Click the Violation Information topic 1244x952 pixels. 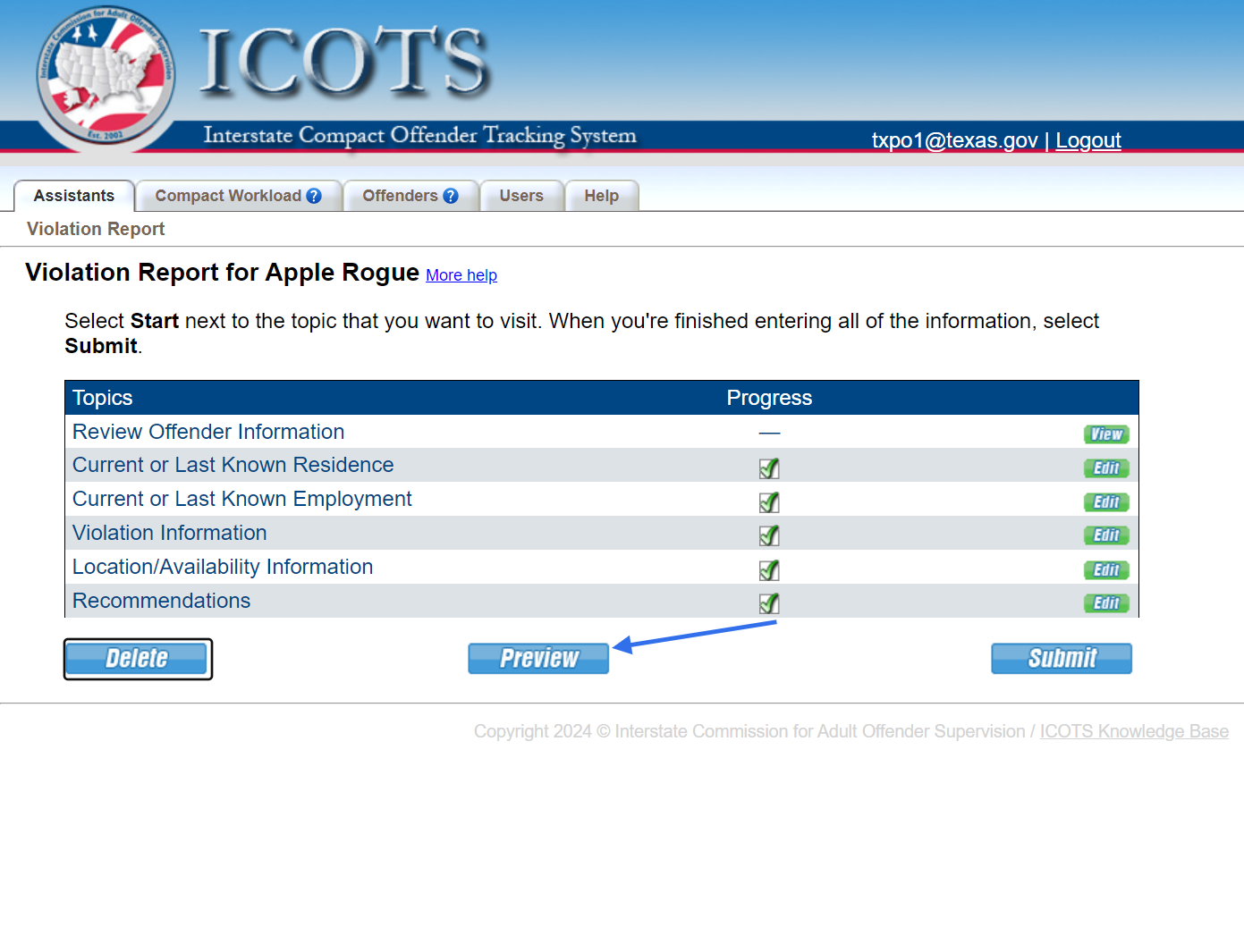pyautogui.click(x=170, y=533)
